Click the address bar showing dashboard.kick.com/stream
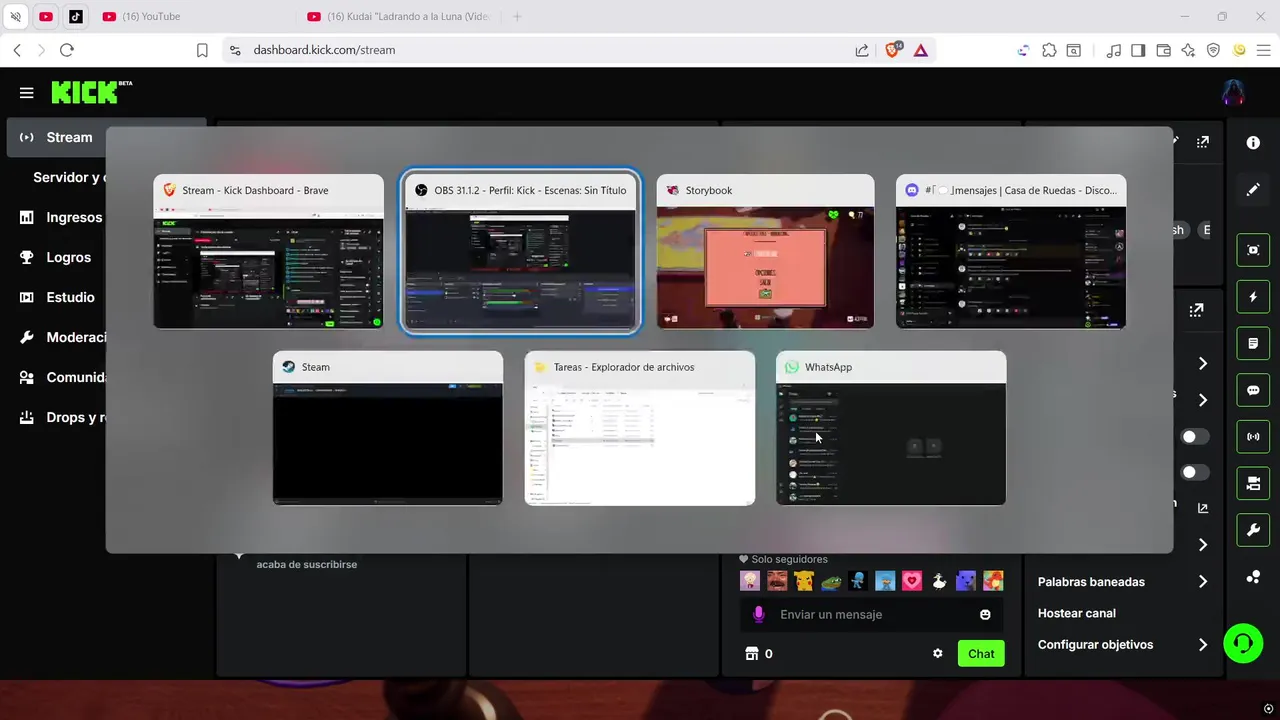This screenshot has height=720, width=1280. pos(540,50)
